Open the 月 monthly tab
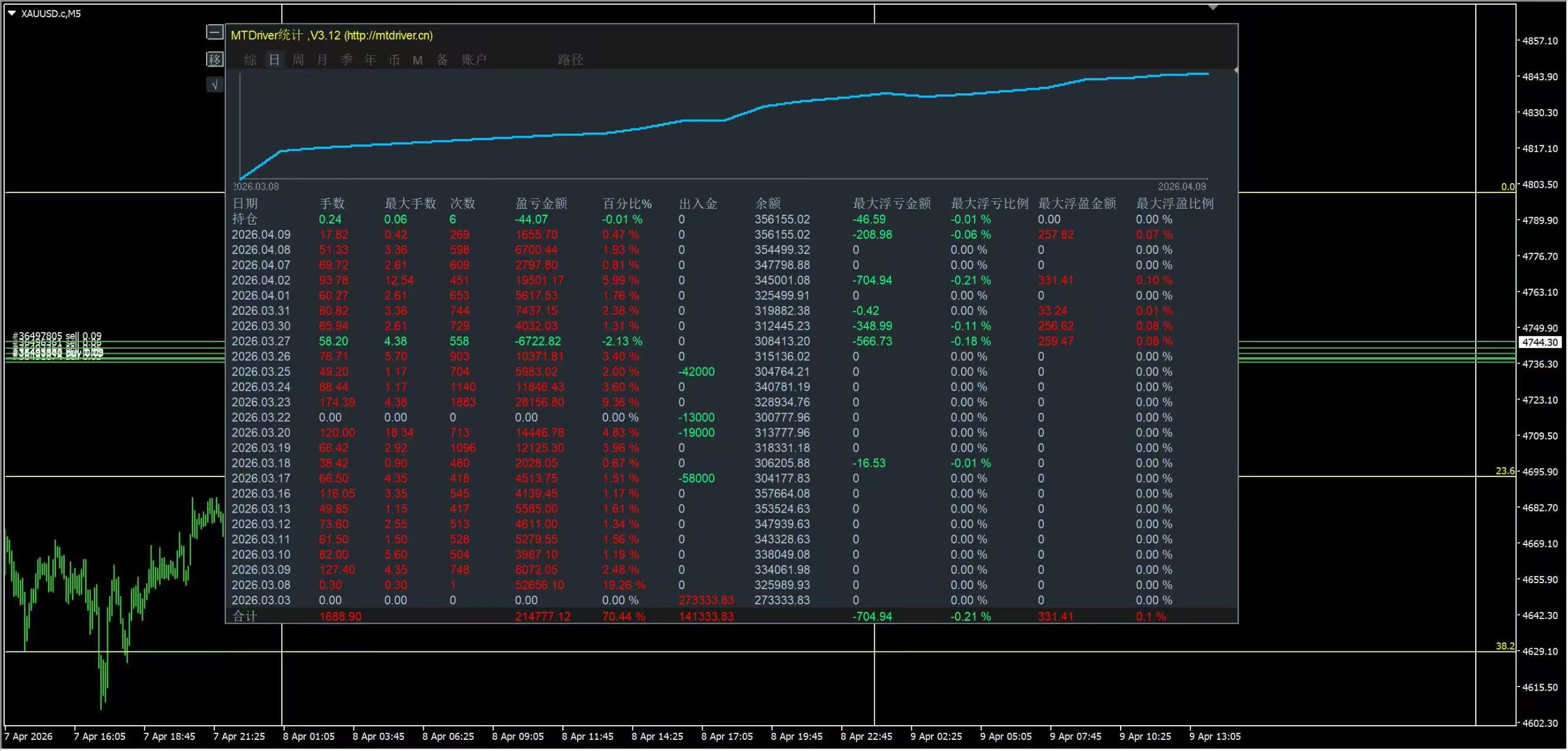The image size is (1568, 751). 322,60
